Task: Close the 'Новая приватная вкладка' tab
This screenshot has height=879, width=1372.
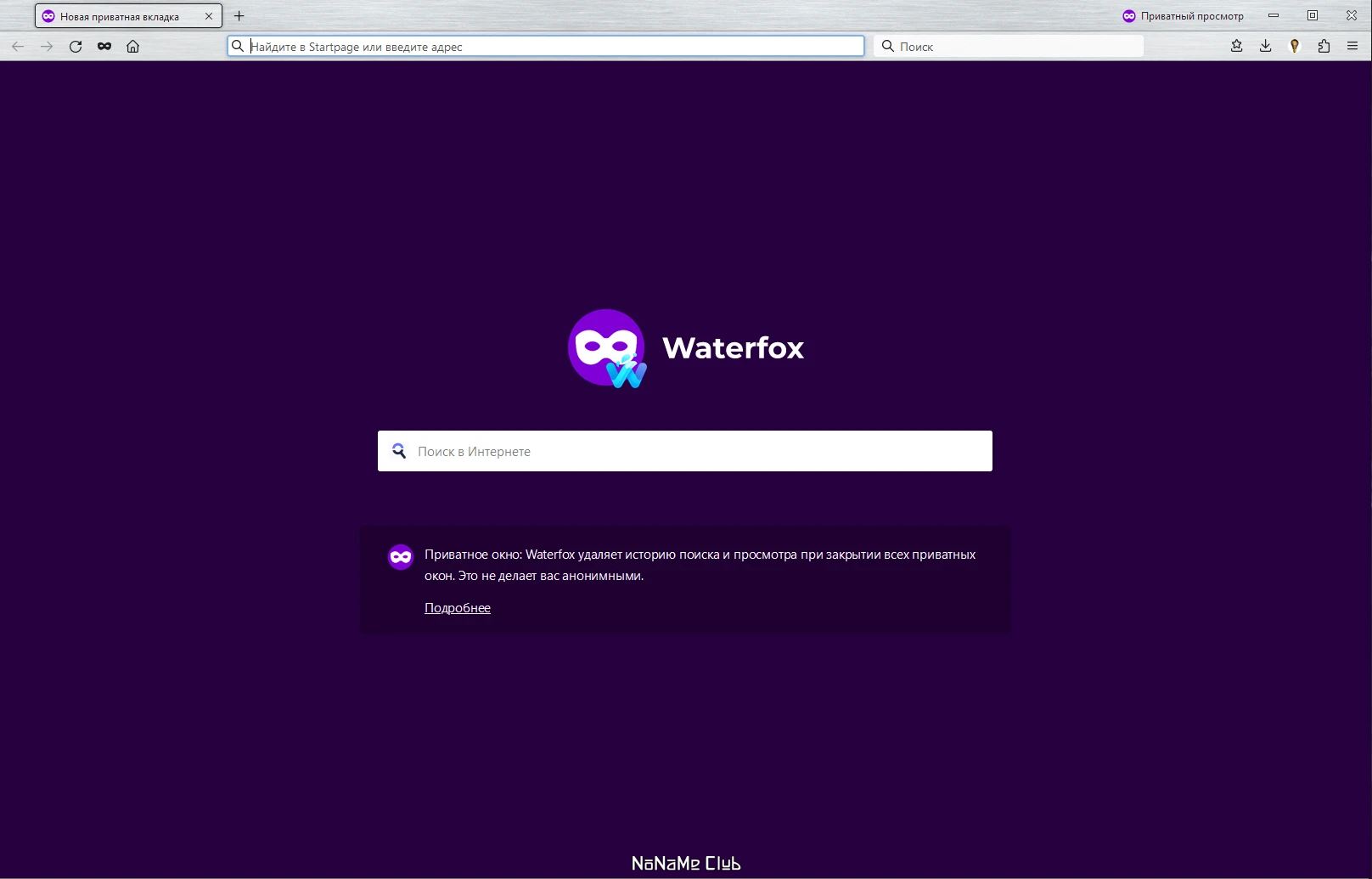Action: coord(209,16)
